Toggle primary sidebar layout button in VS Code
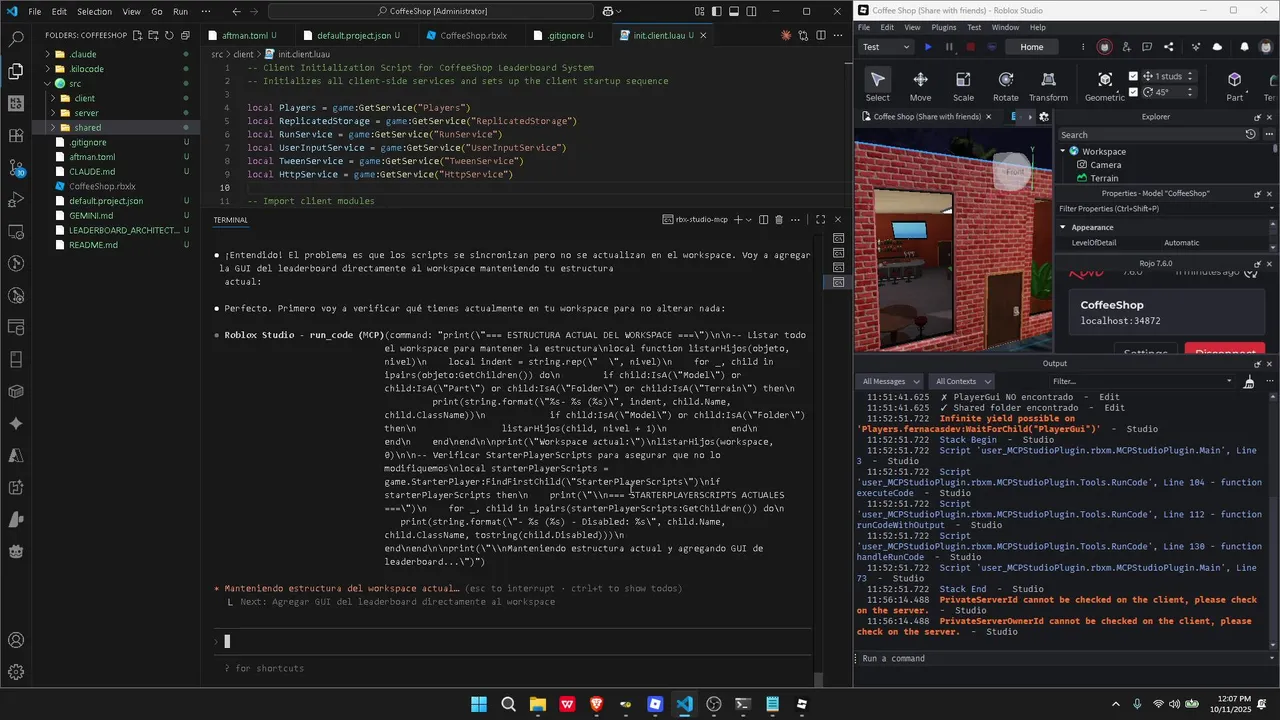 716,11
